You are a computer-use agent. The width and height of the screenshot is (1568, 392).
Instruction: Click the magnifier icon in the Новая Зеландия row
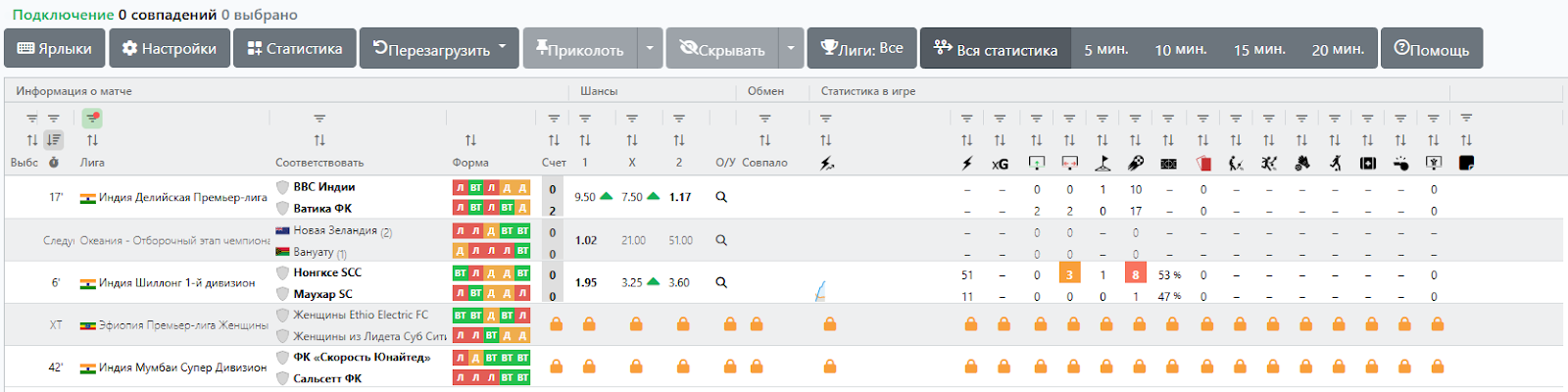[x=721, y=240]
